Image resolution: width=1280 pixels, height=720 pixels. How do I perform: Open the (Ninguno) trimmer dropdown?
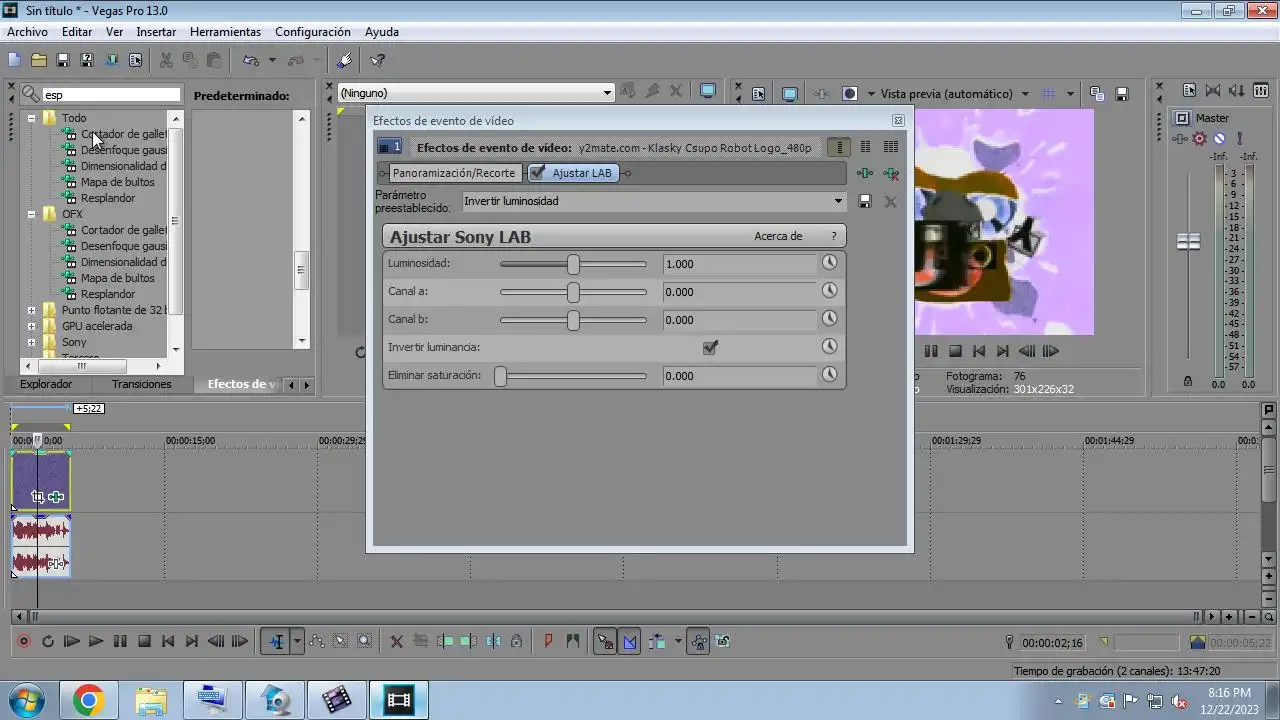[x=606, y=93]
